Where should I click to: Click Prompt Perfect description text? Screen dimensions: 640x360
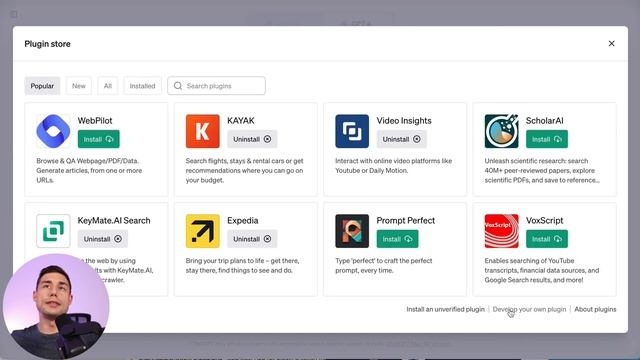[384, 266]
